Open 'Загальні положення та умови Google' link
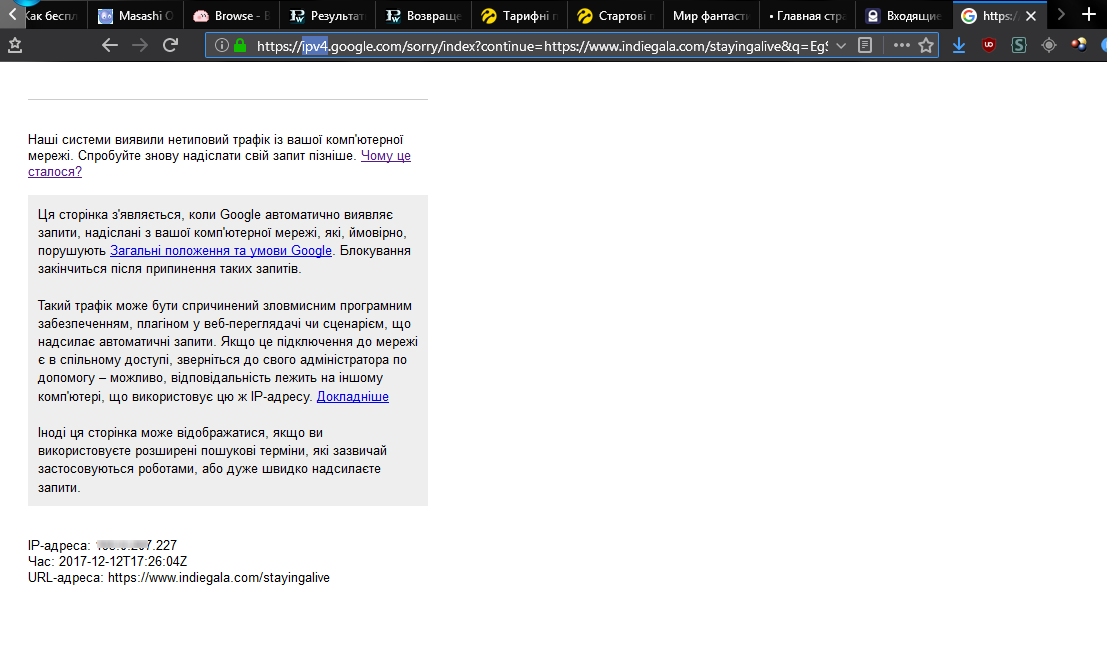Viewport: 1107px width, 663px height. [x=221, y=251]
